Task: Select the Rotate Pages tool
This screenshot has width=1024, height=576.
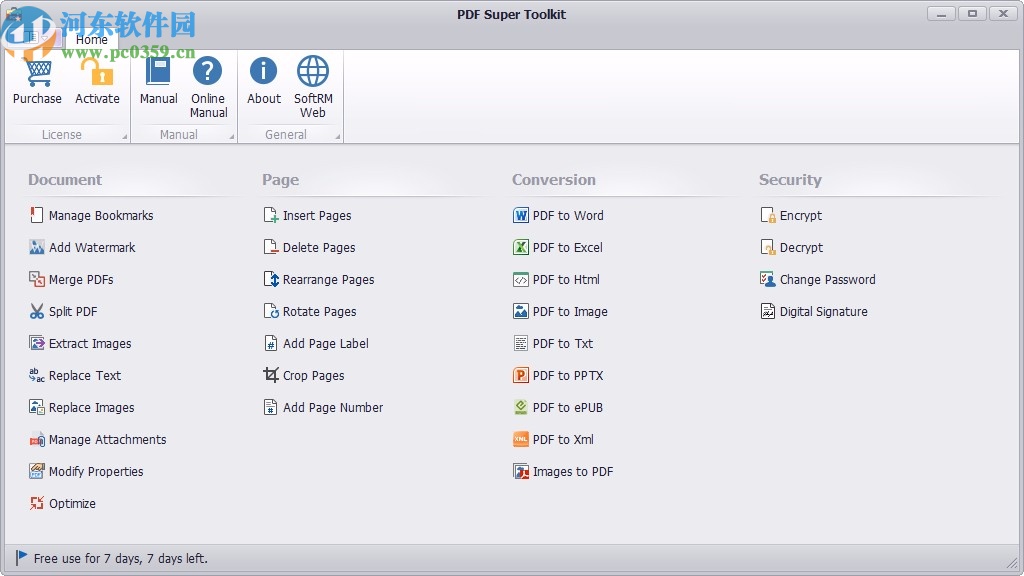Action: point(318,311)
